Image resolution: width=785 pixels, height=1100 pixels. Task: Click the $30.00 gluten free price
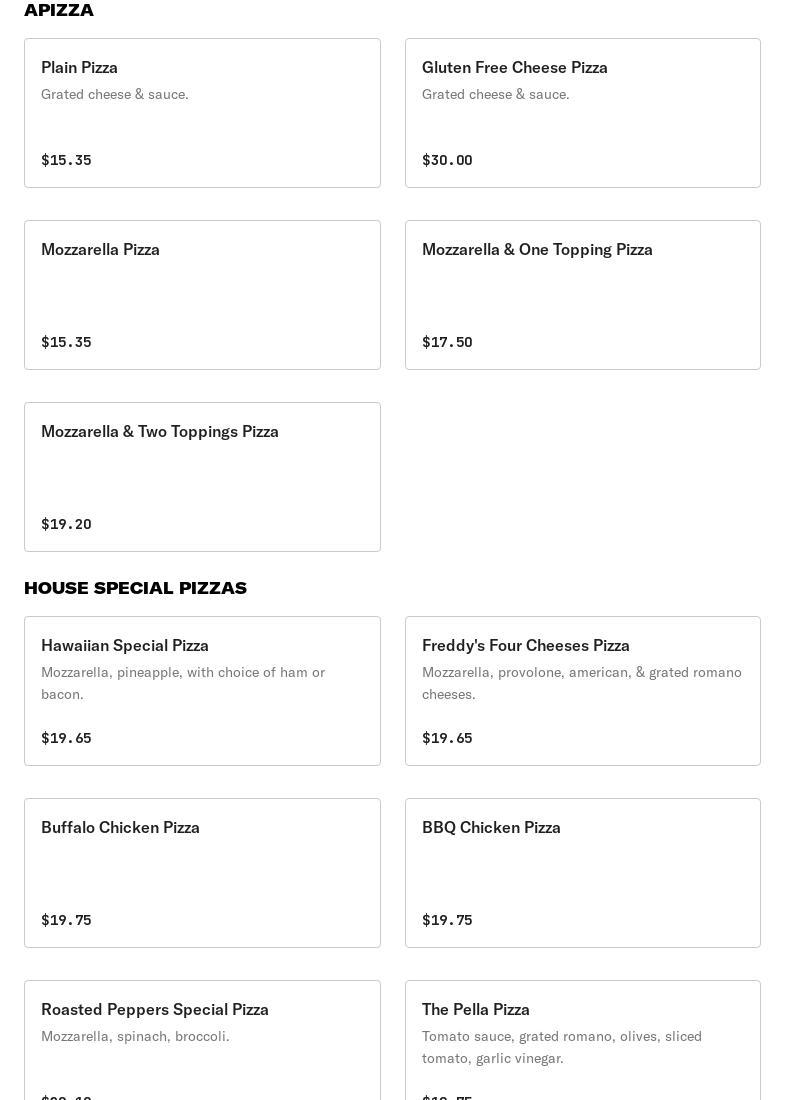447,160
